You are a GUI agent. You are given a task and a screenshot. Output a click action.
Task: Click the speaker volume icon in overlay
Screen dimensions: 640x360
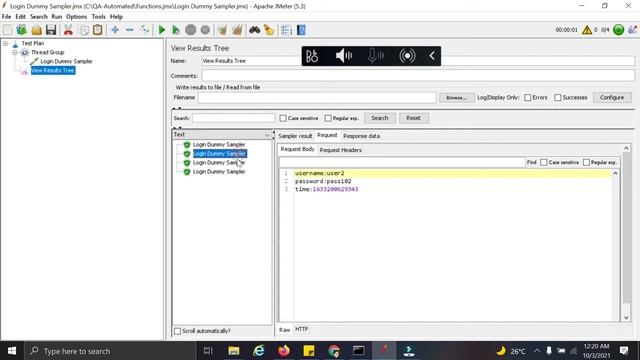click(344, 56)
